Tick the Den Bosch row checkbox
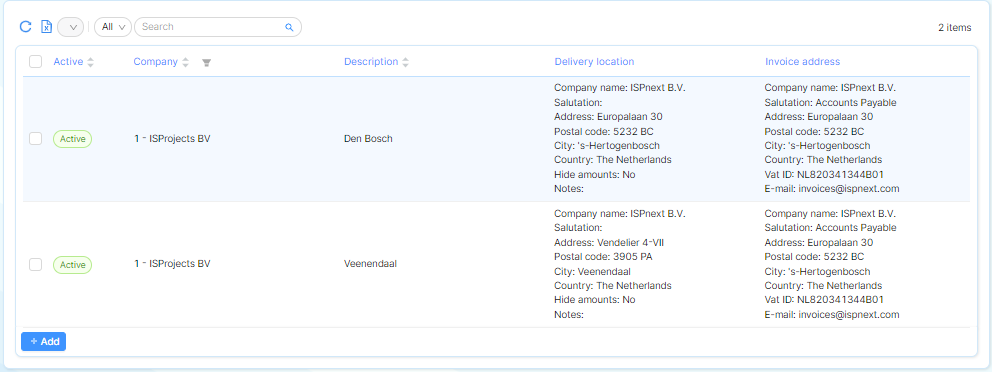 click(x=35, y=139)
